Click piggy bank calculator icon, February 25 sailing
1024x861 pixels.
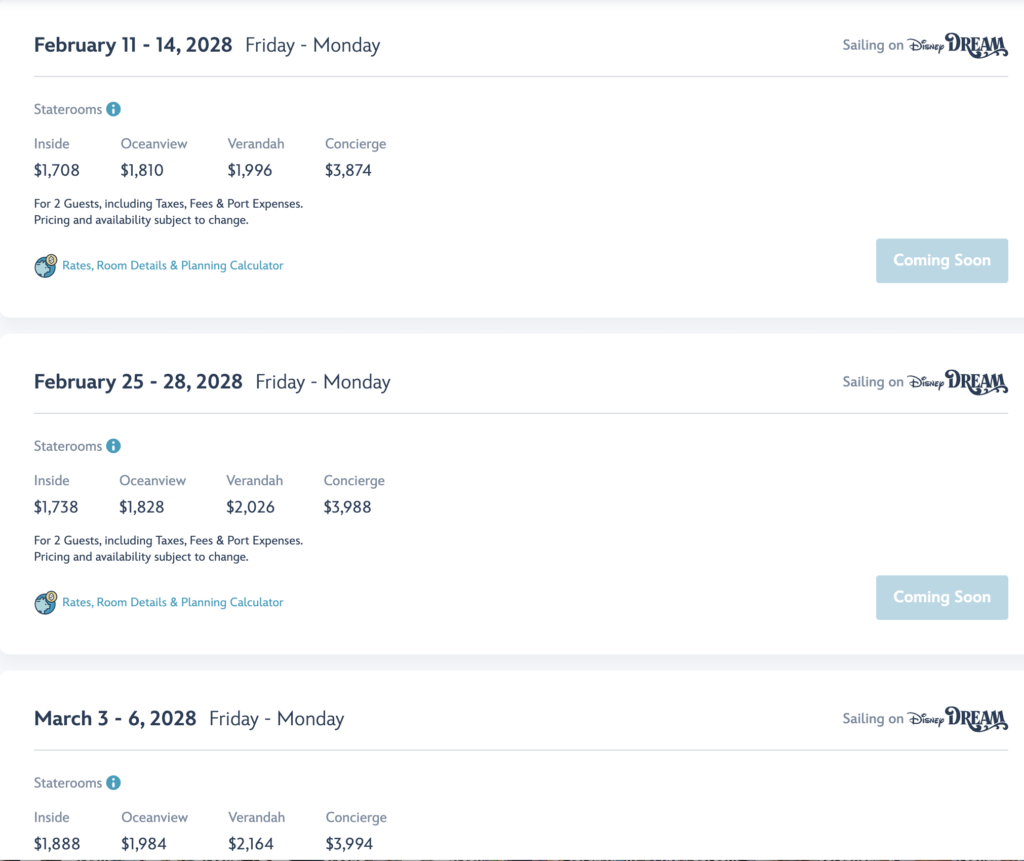pyautogui.click(x=46, y=603)
